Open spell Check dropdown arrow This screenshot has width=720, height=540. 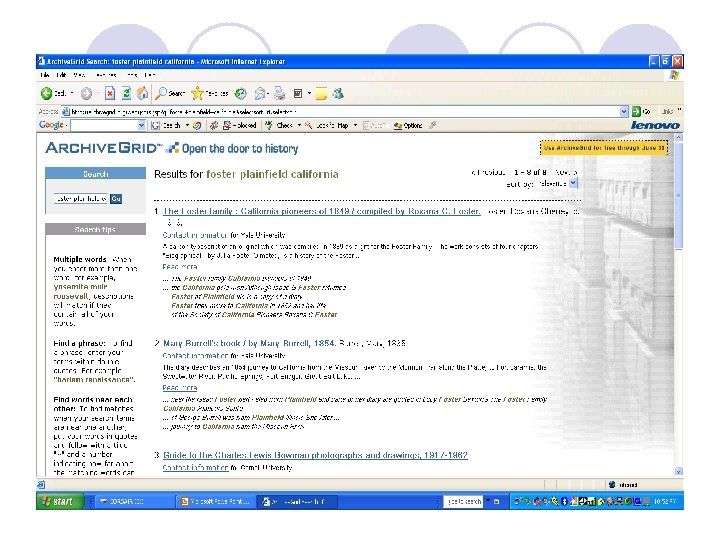(299, 125)
